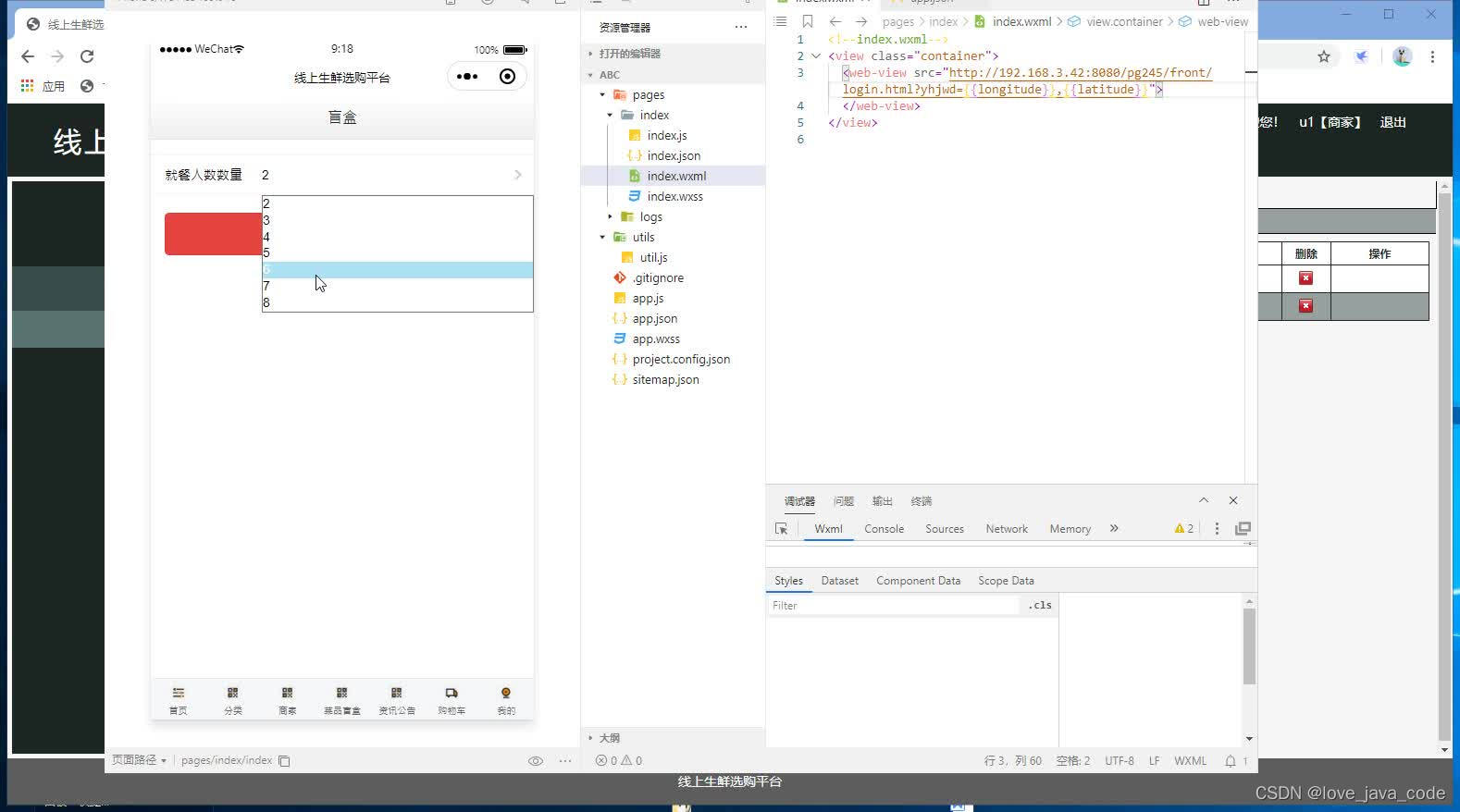Navigate forward in the editor breadcrumb bar
The width and height of the screenshot is (1460, 812).
[862, 21]
